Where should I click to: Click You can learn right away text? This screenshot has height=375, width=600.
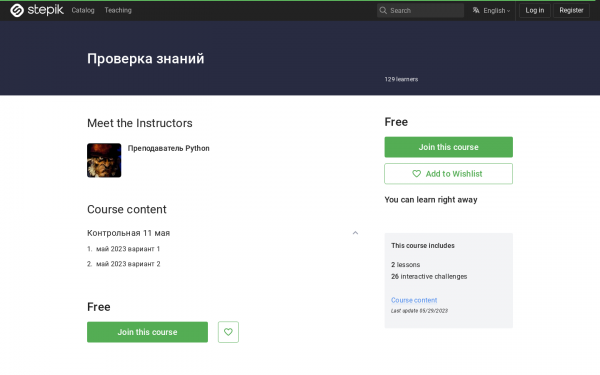[x=431, y=200]
